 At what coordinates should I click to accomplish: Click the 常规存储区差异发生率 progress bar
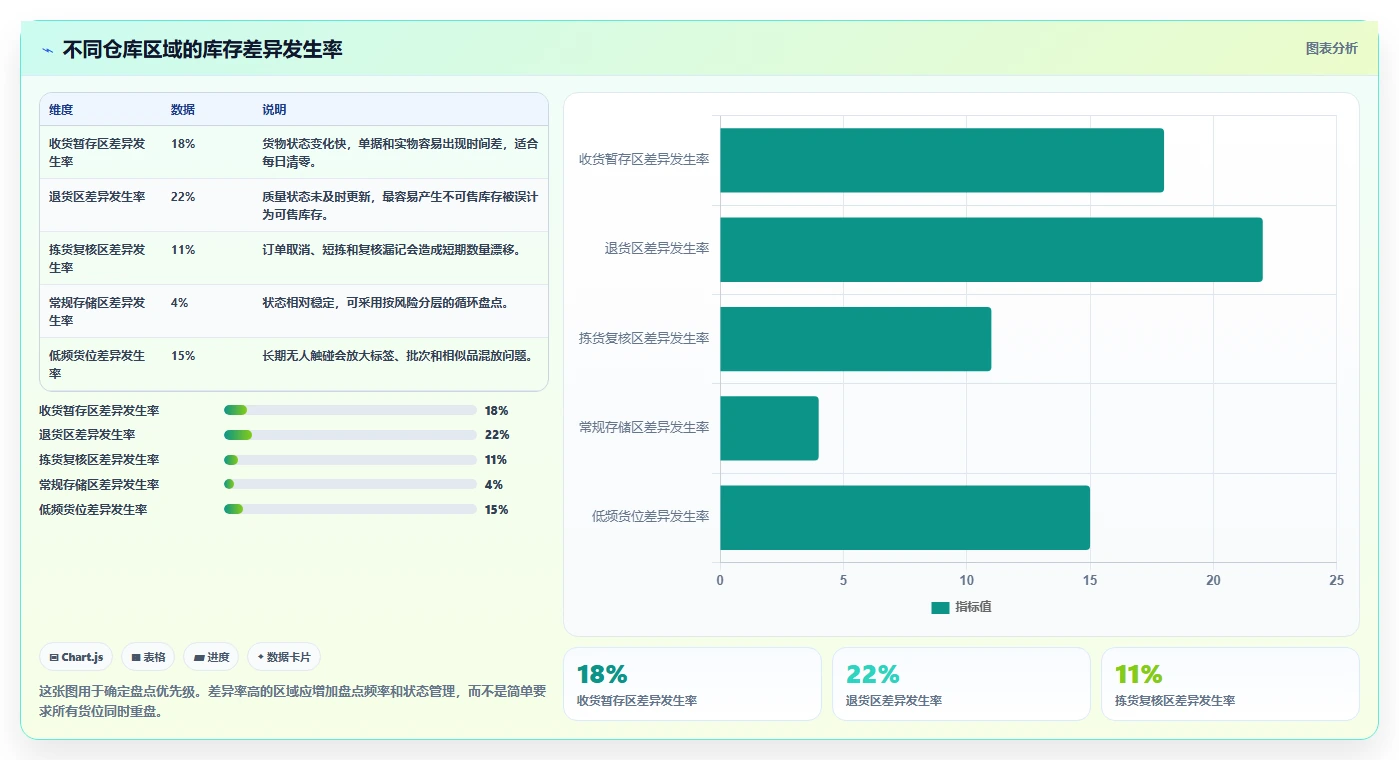(x=350, y=485)
